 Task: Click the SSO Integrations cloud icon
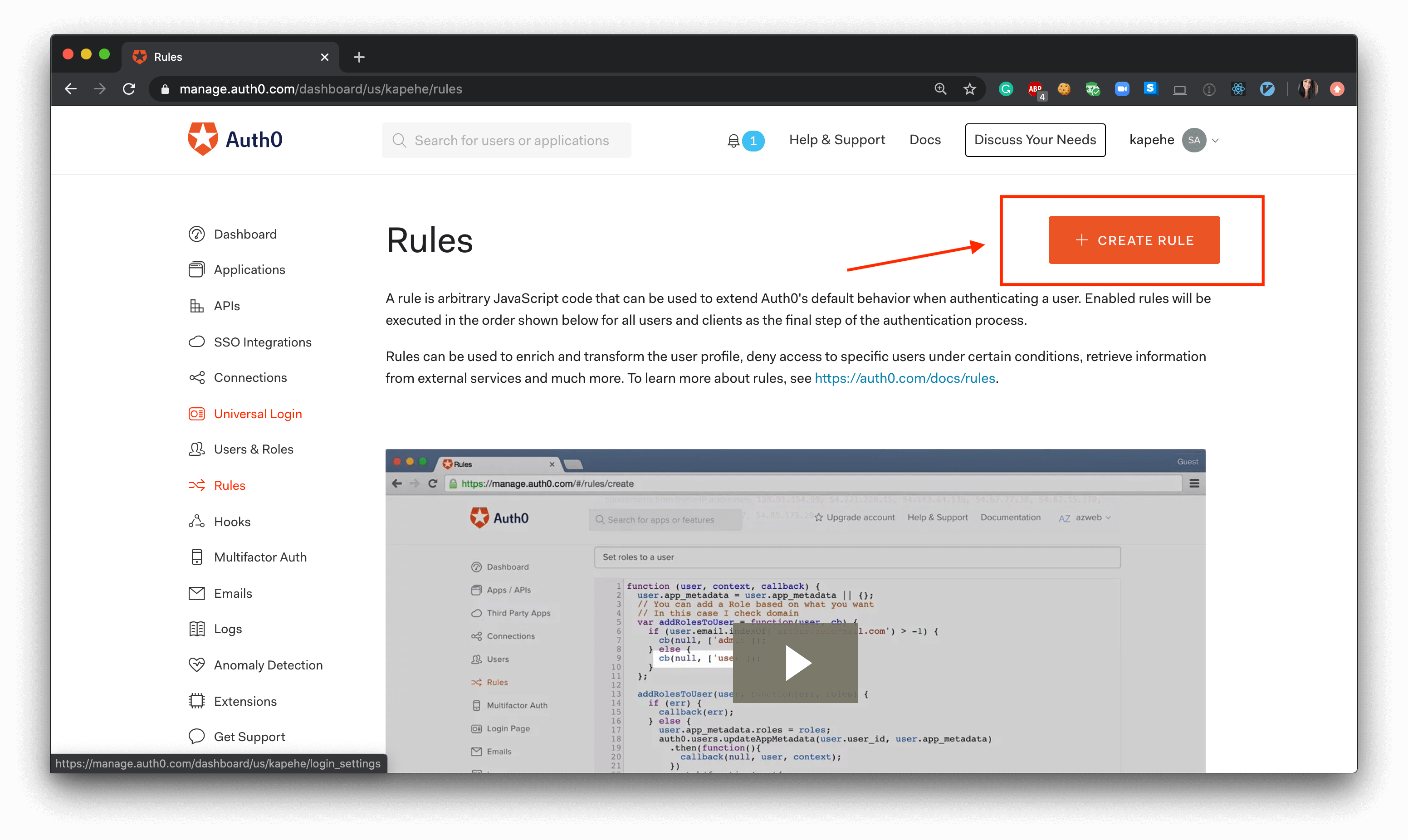click(x=196, y=342)
